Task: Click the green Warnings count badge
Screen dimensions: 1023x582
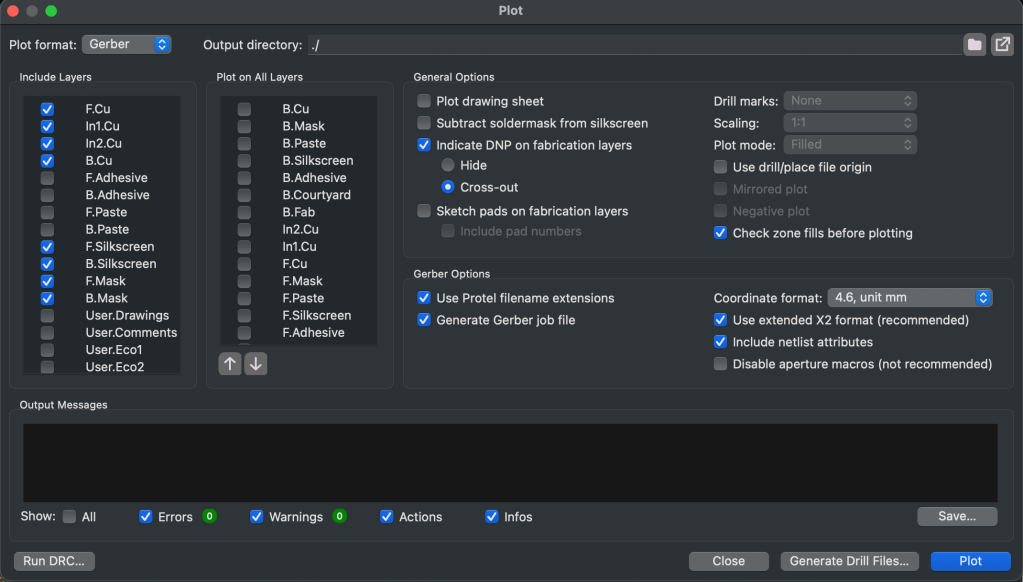Action: [339, 517]
